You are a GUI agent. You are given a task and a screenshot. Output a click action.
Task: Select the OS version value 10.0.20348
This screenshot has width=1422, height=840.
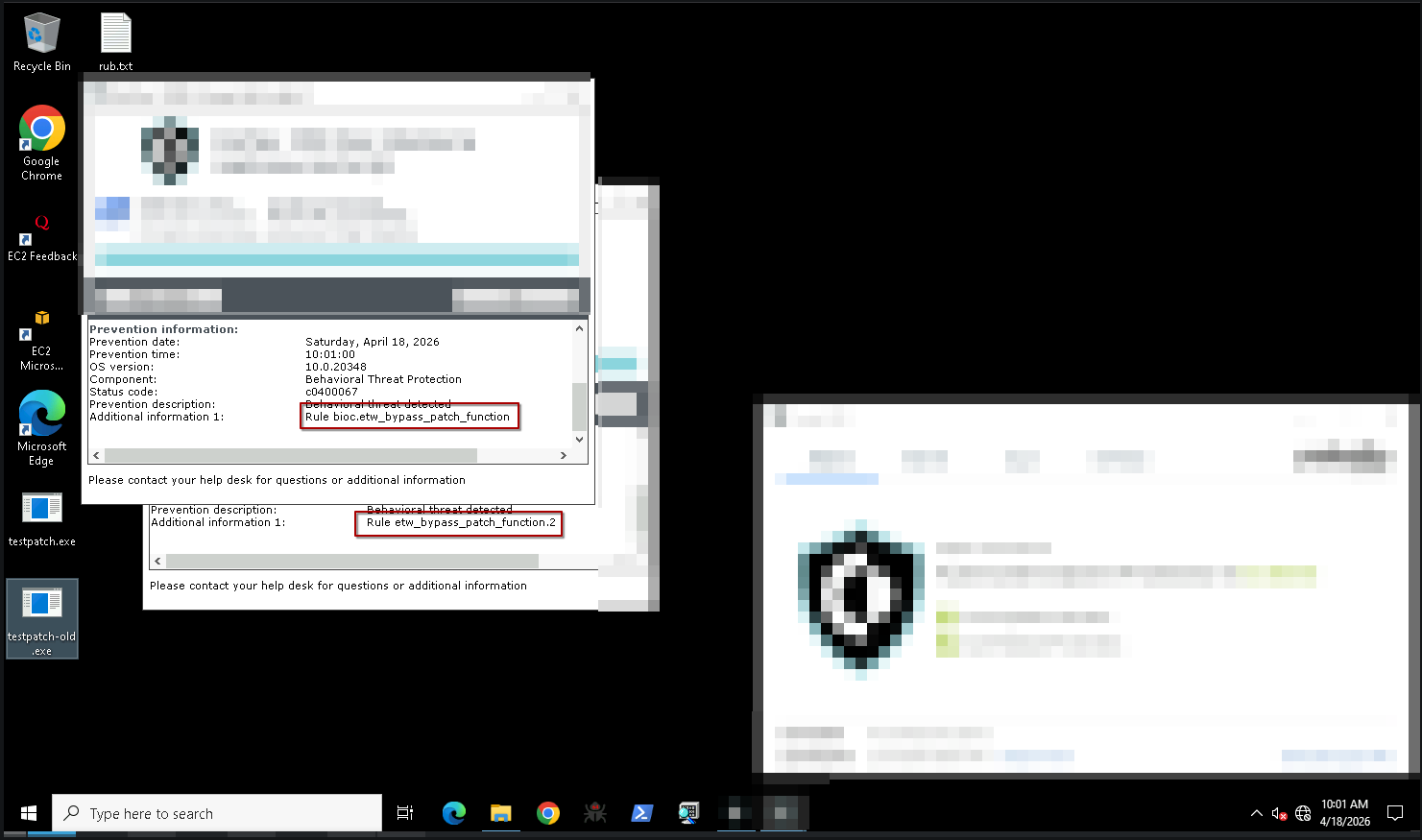(335, 367)
